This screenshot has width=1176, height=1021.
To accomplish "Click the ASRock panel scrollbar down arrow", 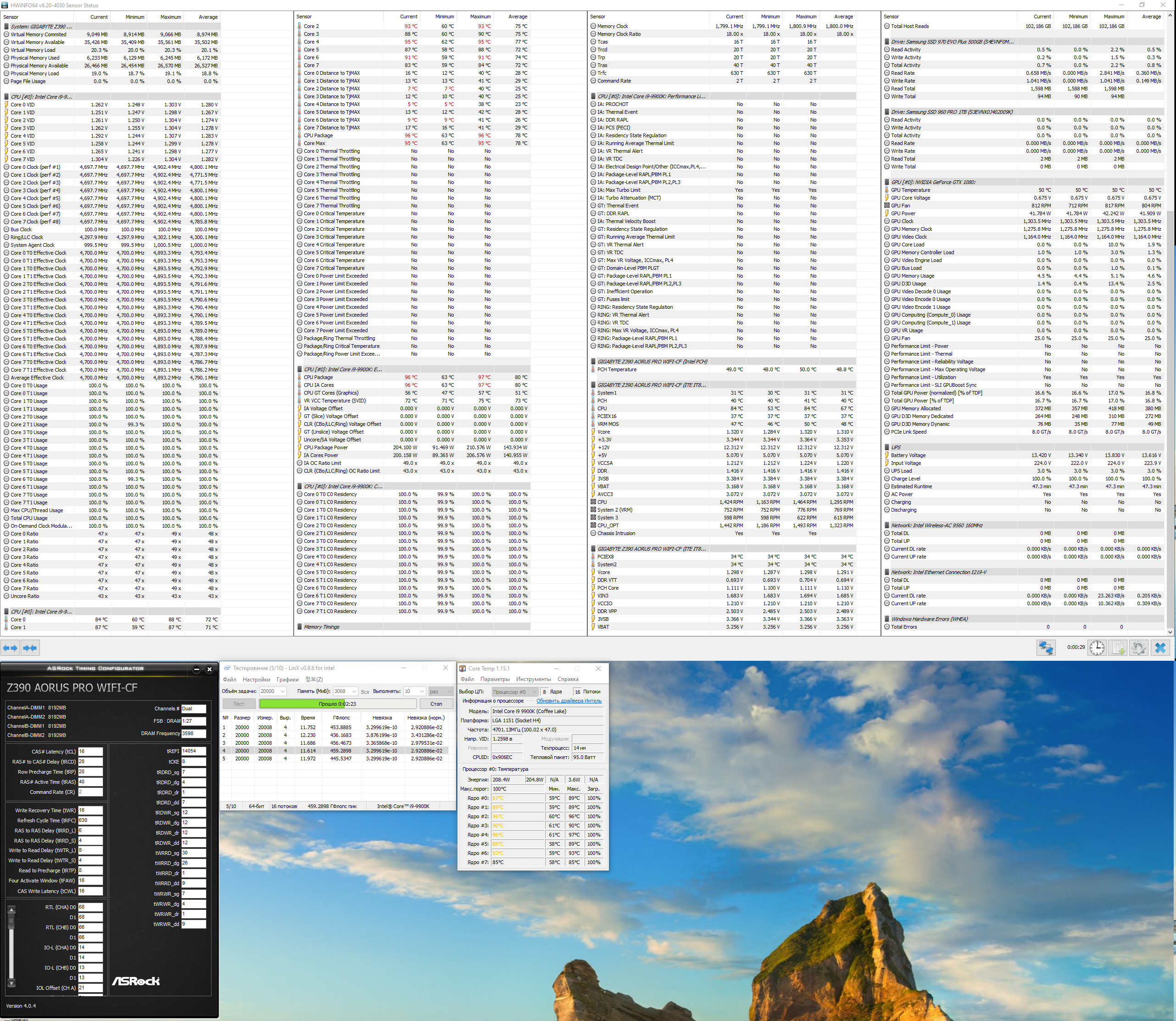I will coord(11,984).
